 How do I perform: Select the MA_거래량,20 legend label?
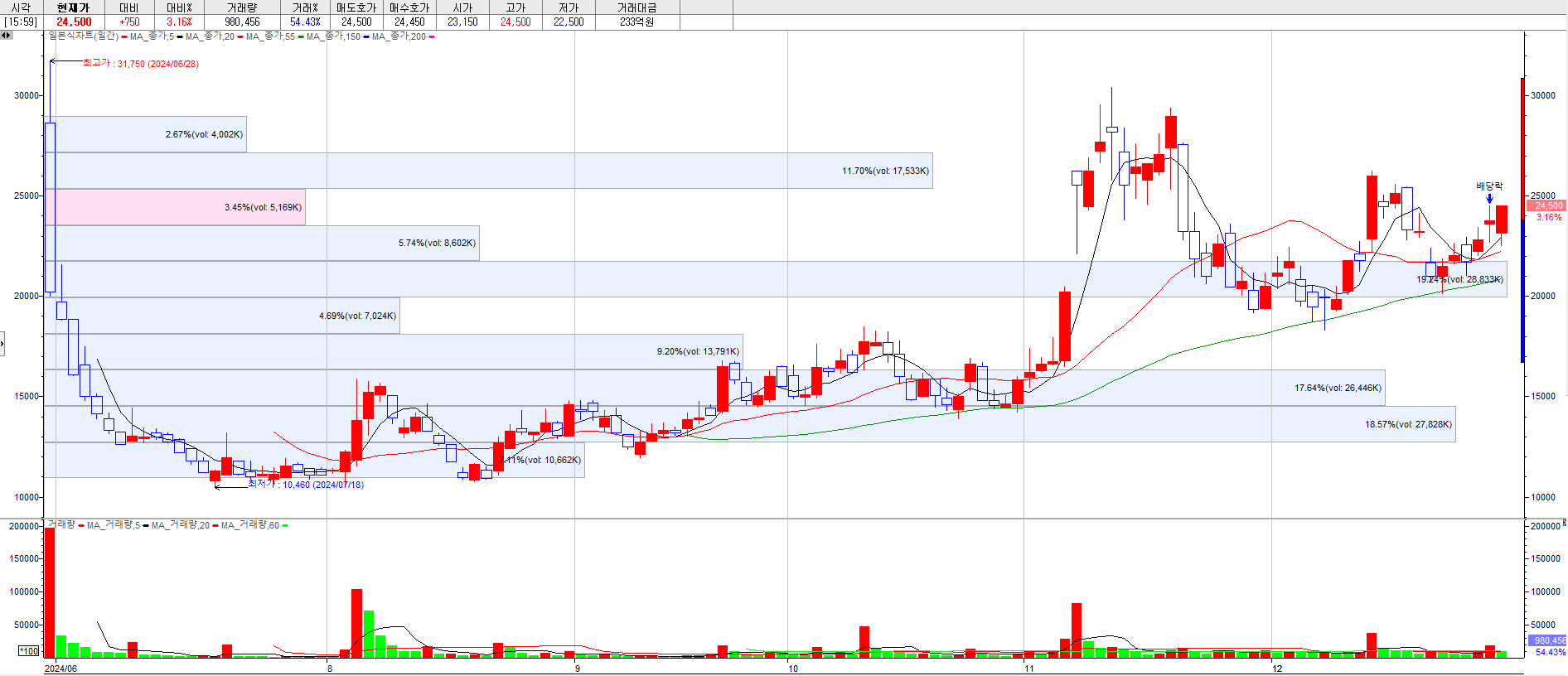pyautogui.click(x=180, y=525)
